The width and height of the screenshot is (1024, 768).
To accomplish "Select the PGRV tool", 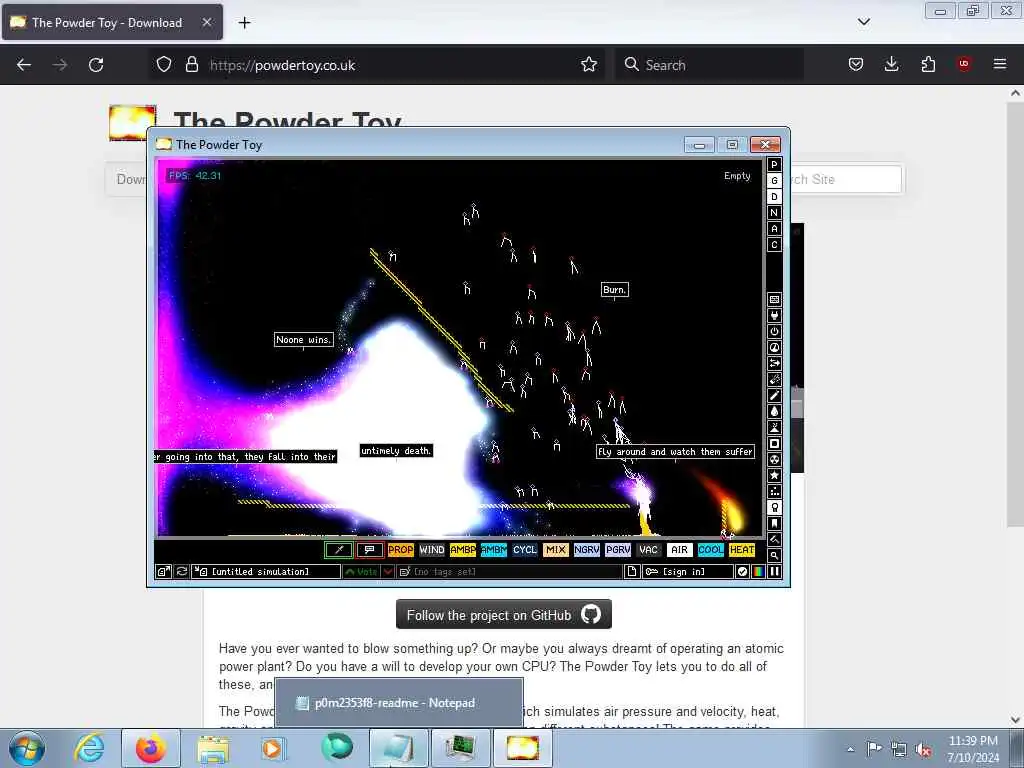I will 618,550.
